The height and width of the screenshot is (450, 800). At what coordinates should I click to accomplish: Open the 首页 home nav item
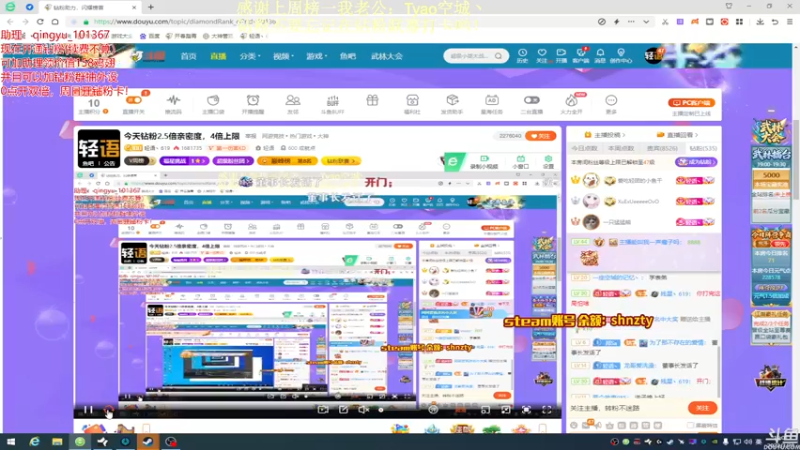tap(188, 56)
